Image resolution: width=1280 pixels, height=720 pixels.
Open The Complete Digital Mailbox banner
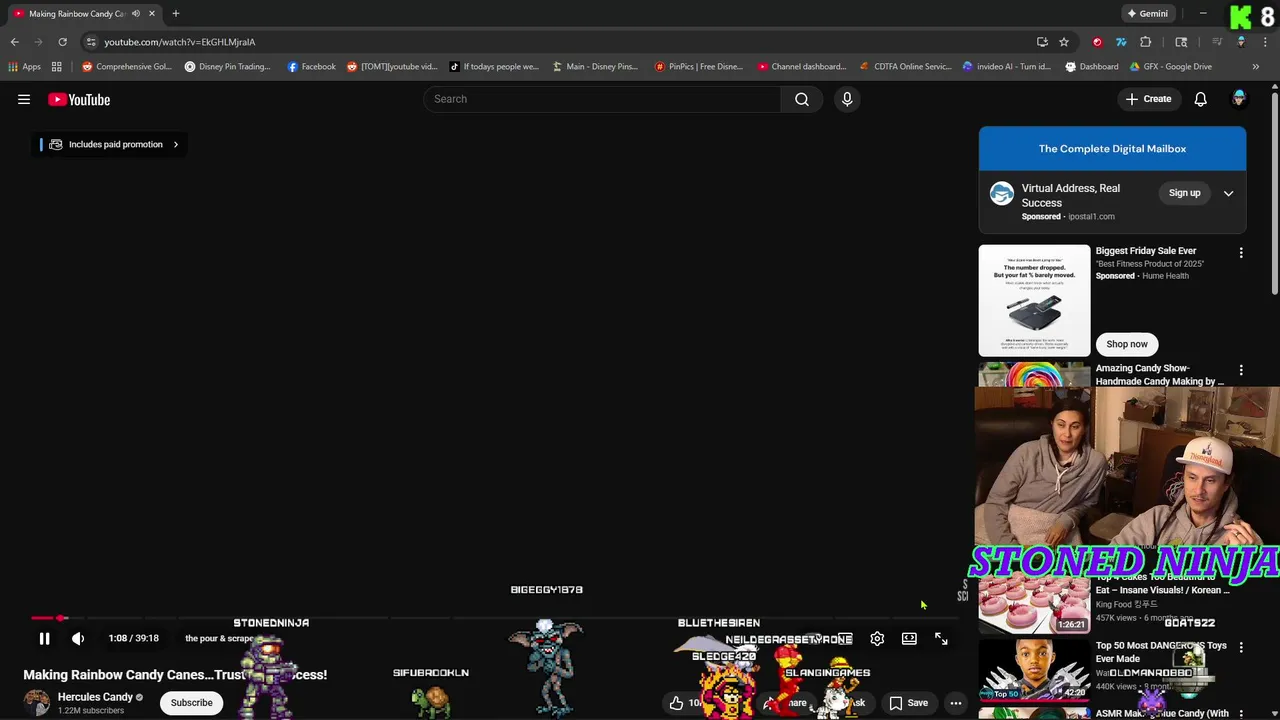click(x=1112, y=149)
